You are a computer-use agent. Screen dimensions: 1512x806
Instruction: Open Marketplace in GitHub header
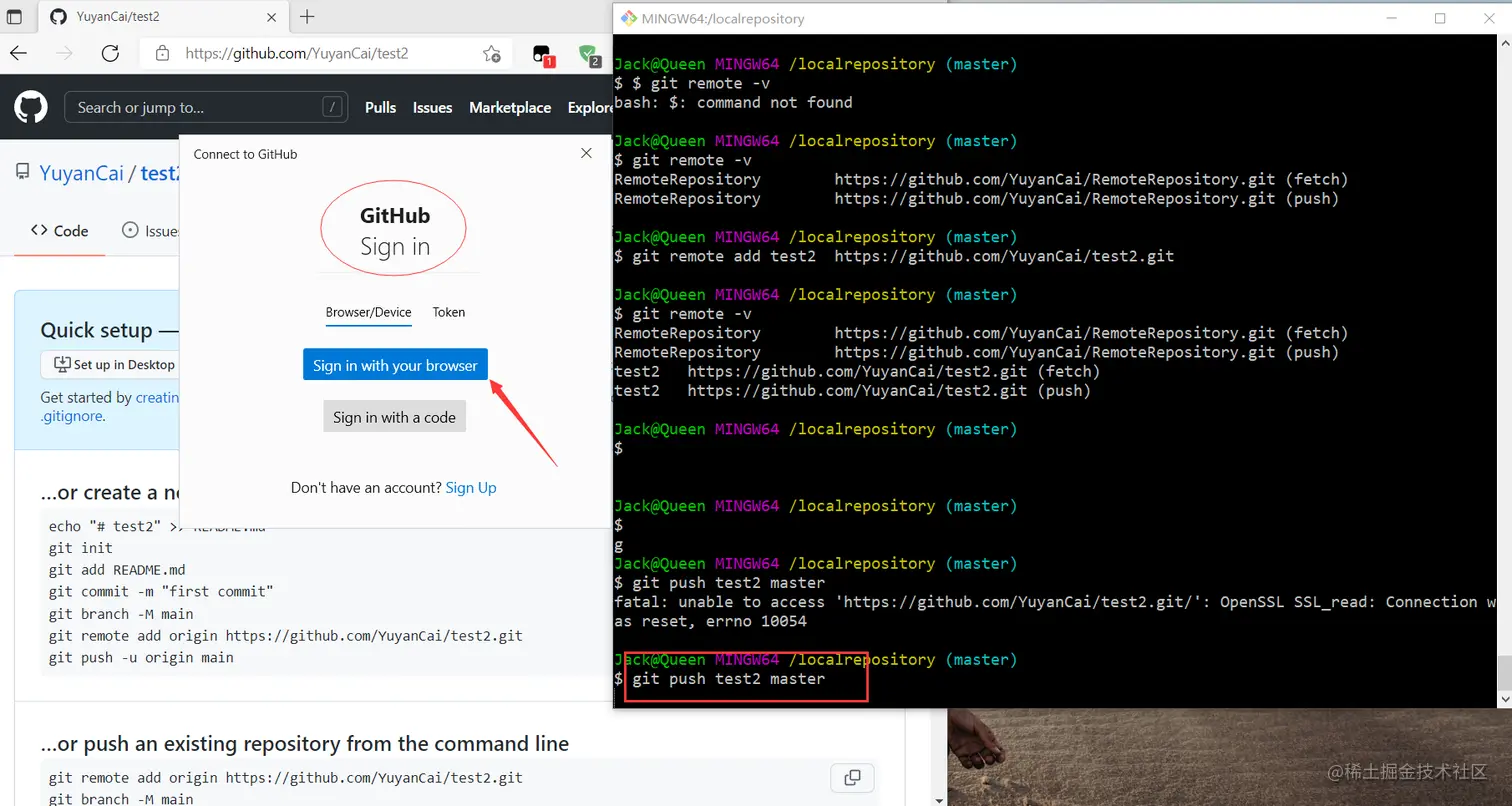510,107
